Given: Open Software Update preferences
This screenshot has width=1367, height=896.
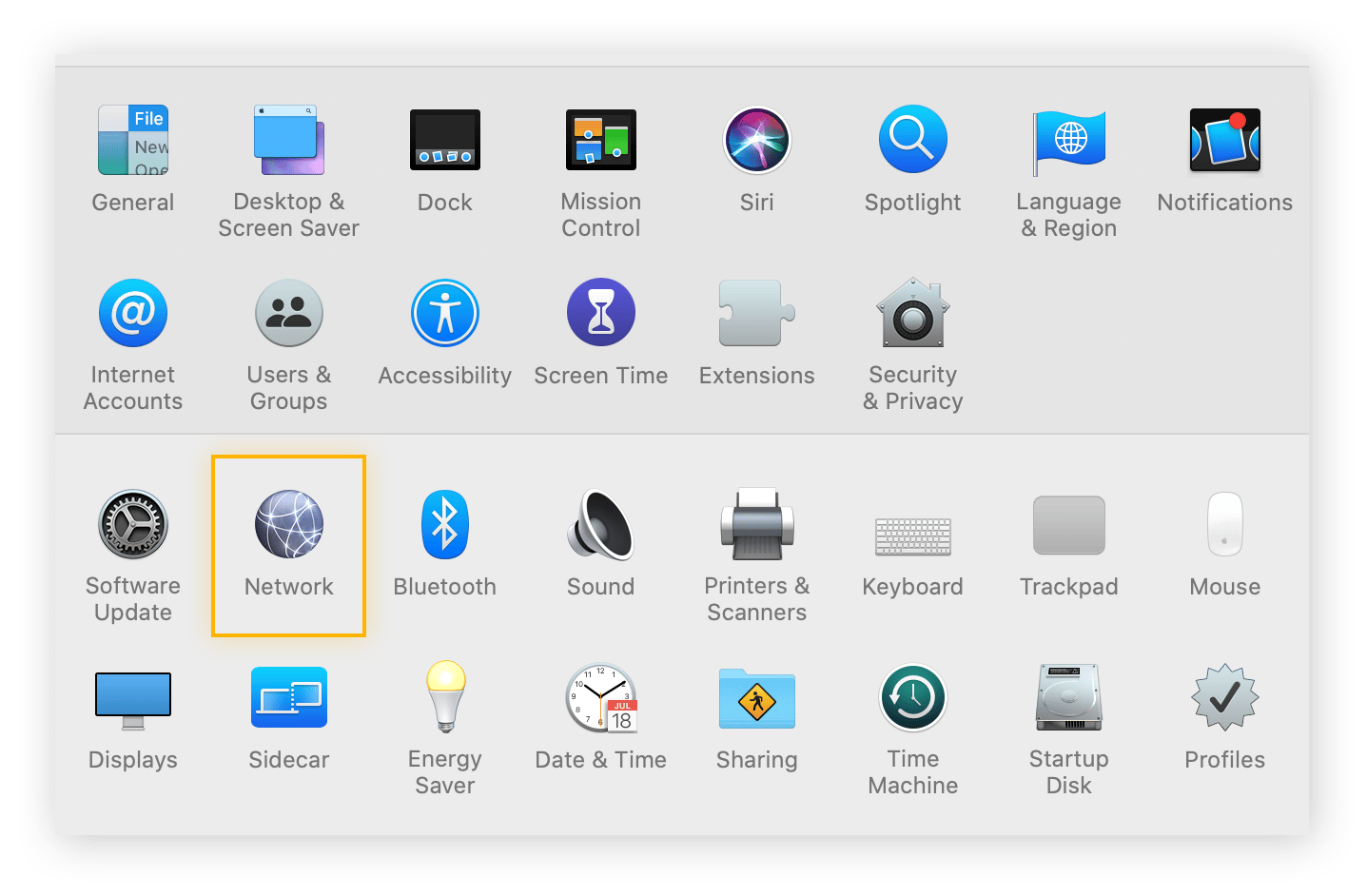Looking at the screenshot, I should tap(133, 524).
